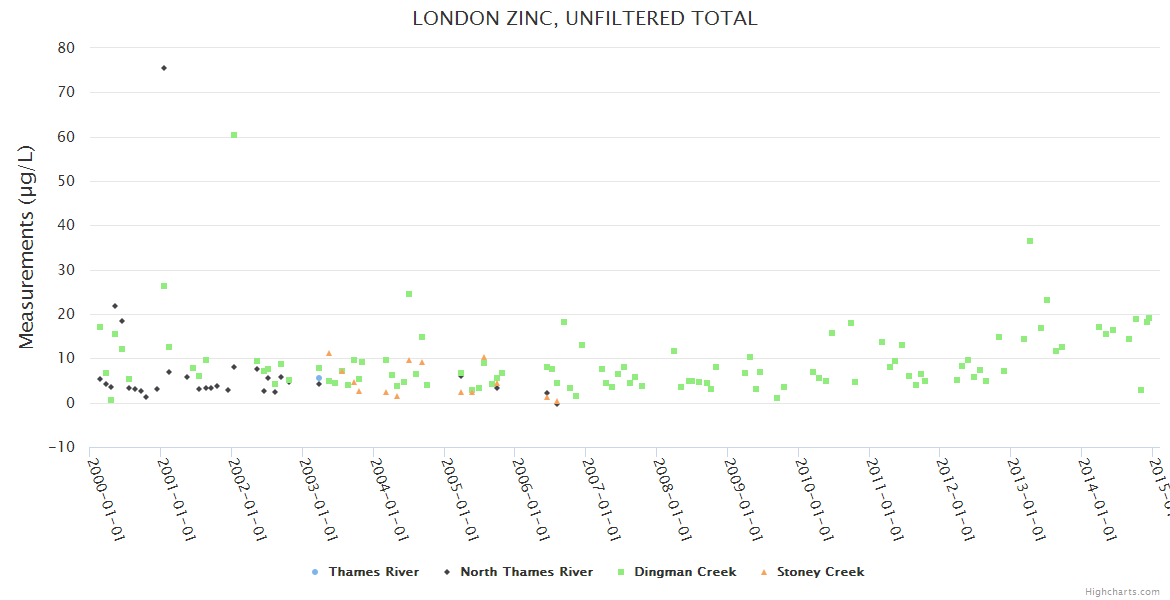
Task: Click the highest North Thames River point near 75
Action: tap(164, 68)
